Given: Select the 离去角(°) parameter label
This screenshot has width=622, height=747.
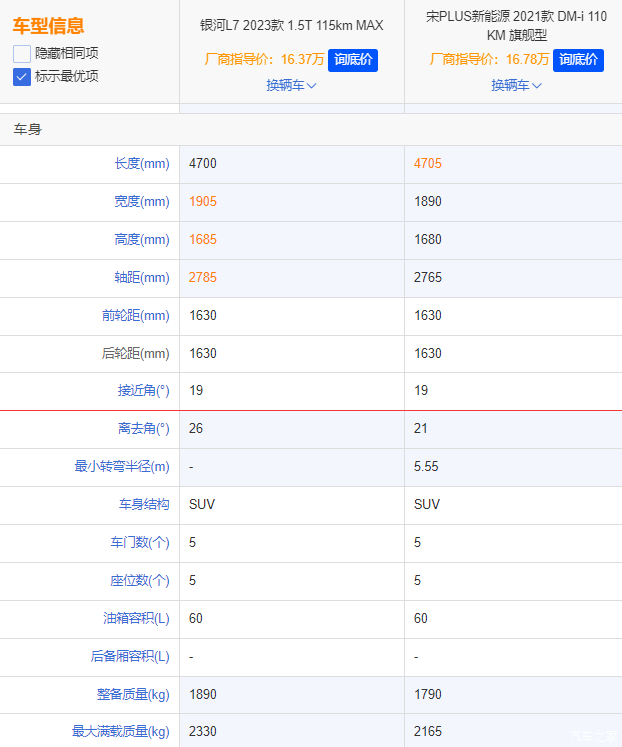Looking at the screenshot, I should (x=143, y=429).
